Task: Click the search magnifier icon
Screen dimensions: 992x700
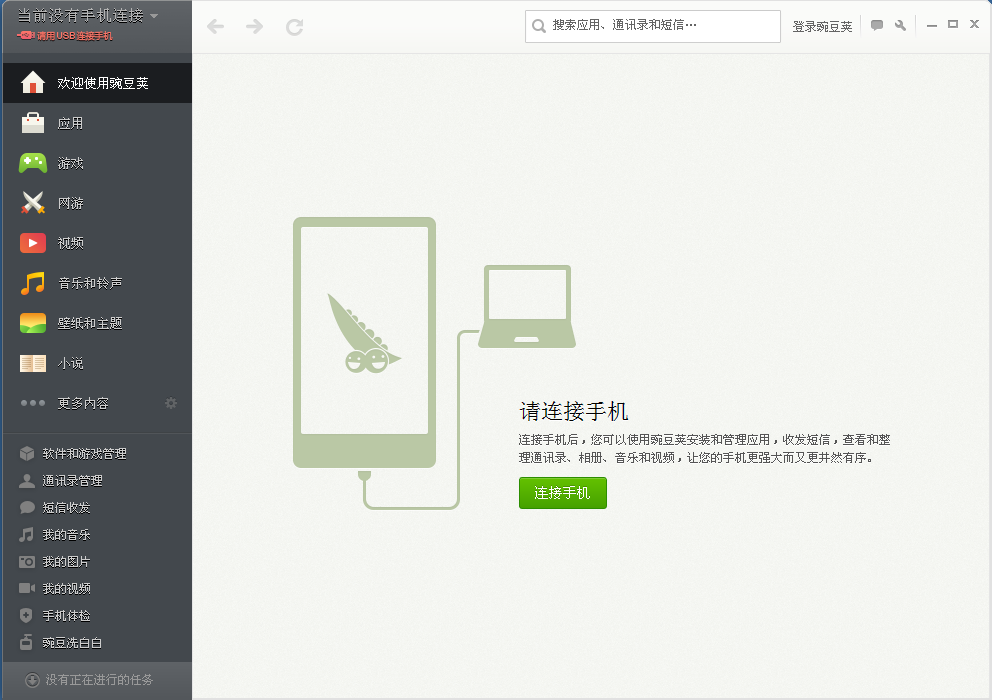Action: tap(538, 26)
